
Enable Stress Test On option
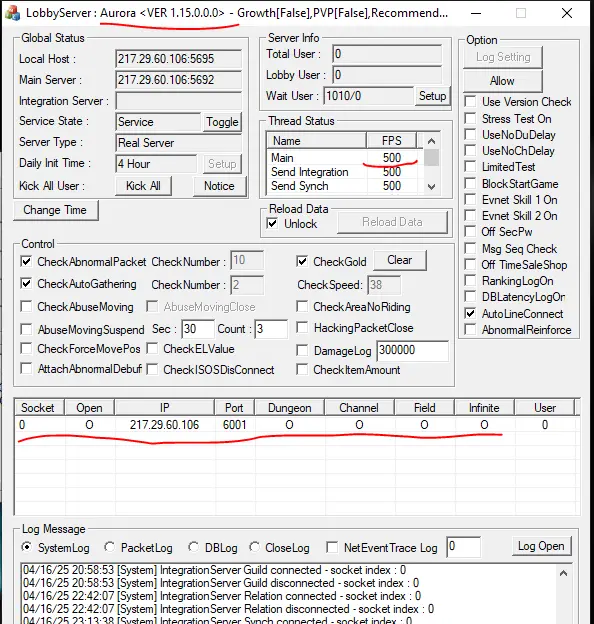point(470,118)
